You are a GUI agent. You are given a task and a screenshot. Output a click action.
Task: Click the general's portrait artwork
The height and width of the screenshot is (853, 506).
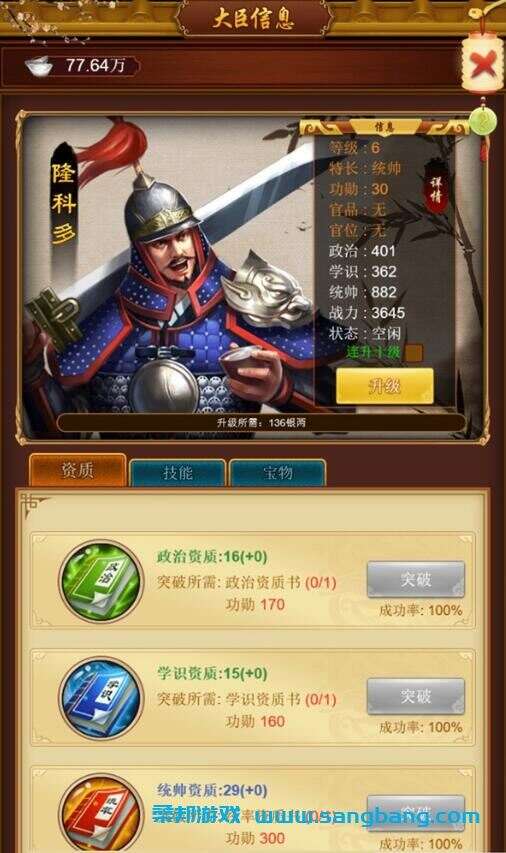(169, 277)
